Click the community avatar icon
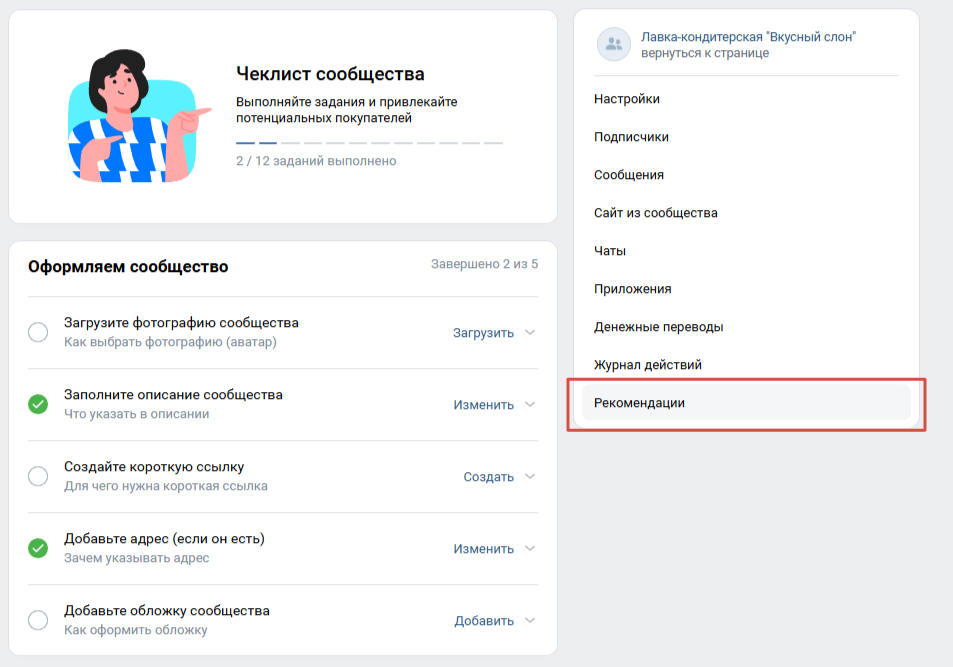 (613, 44)
